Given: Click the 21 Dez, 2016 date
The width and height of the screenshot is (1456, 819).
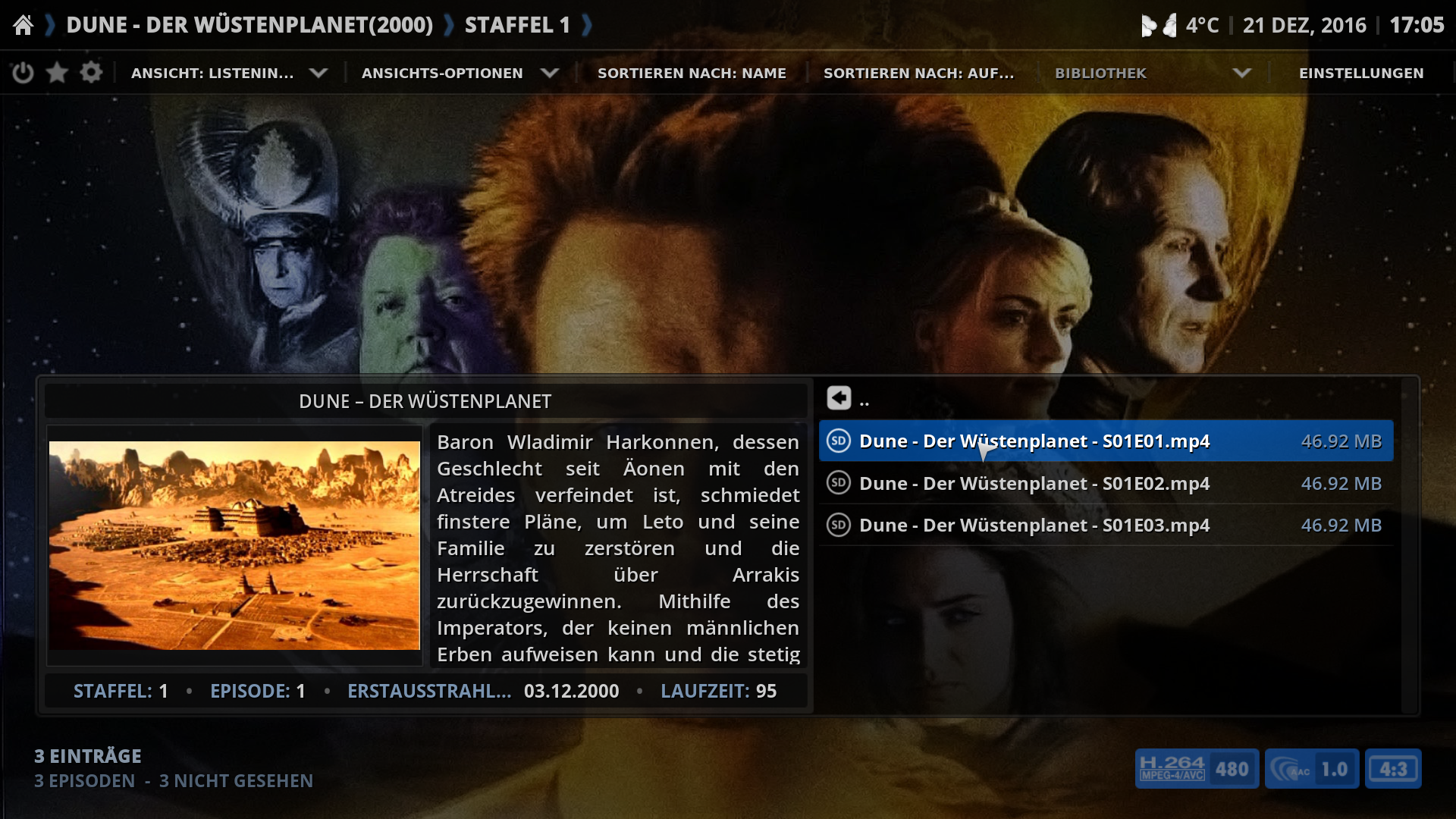Looking at the screenshot, I should [1304, 25].
